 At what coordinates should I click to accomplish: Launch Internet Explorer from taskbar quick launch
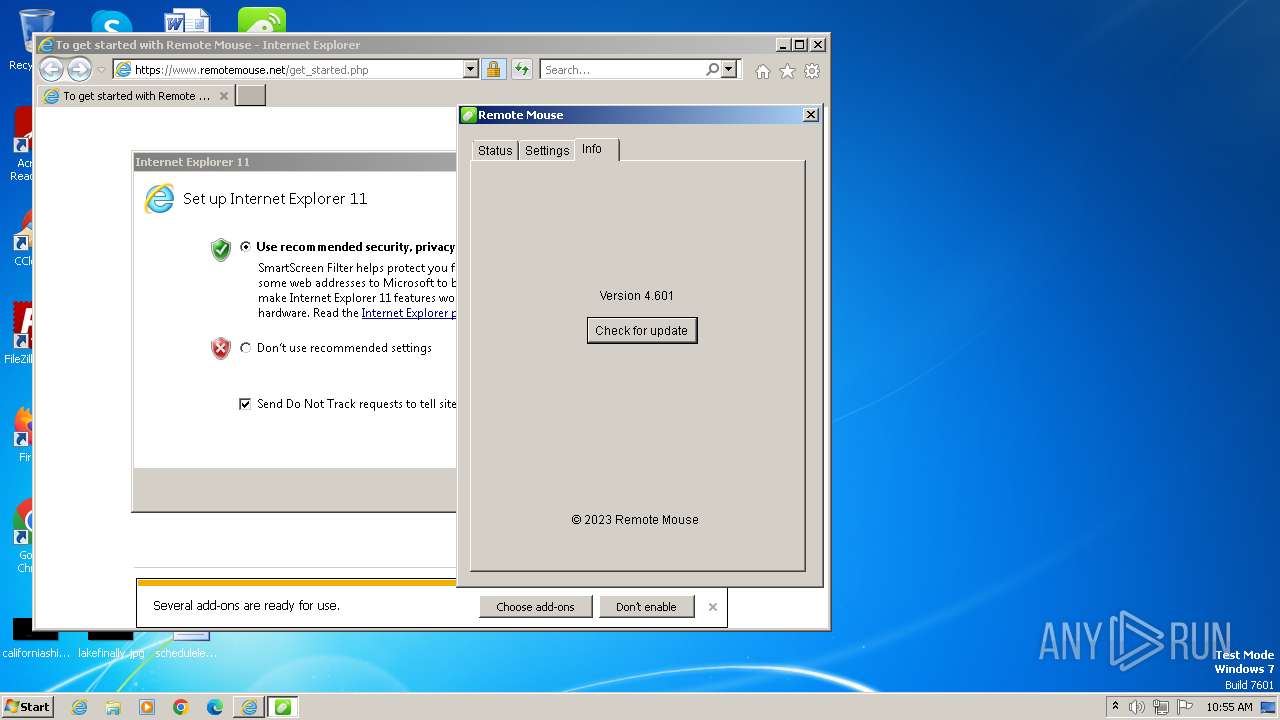pyautogui.click(x=79, y=707)
